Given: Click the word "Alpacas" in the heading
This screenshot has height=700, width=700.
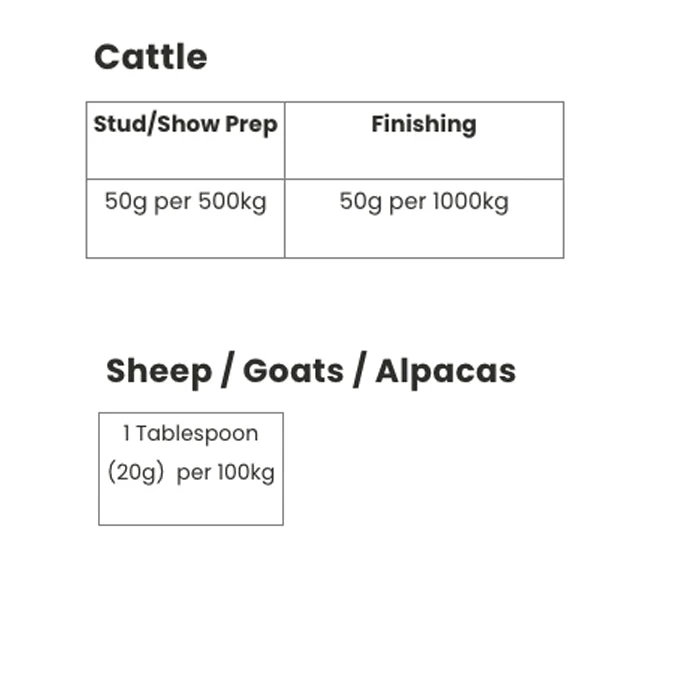Looking at the screenshot, I should point(445,371).
